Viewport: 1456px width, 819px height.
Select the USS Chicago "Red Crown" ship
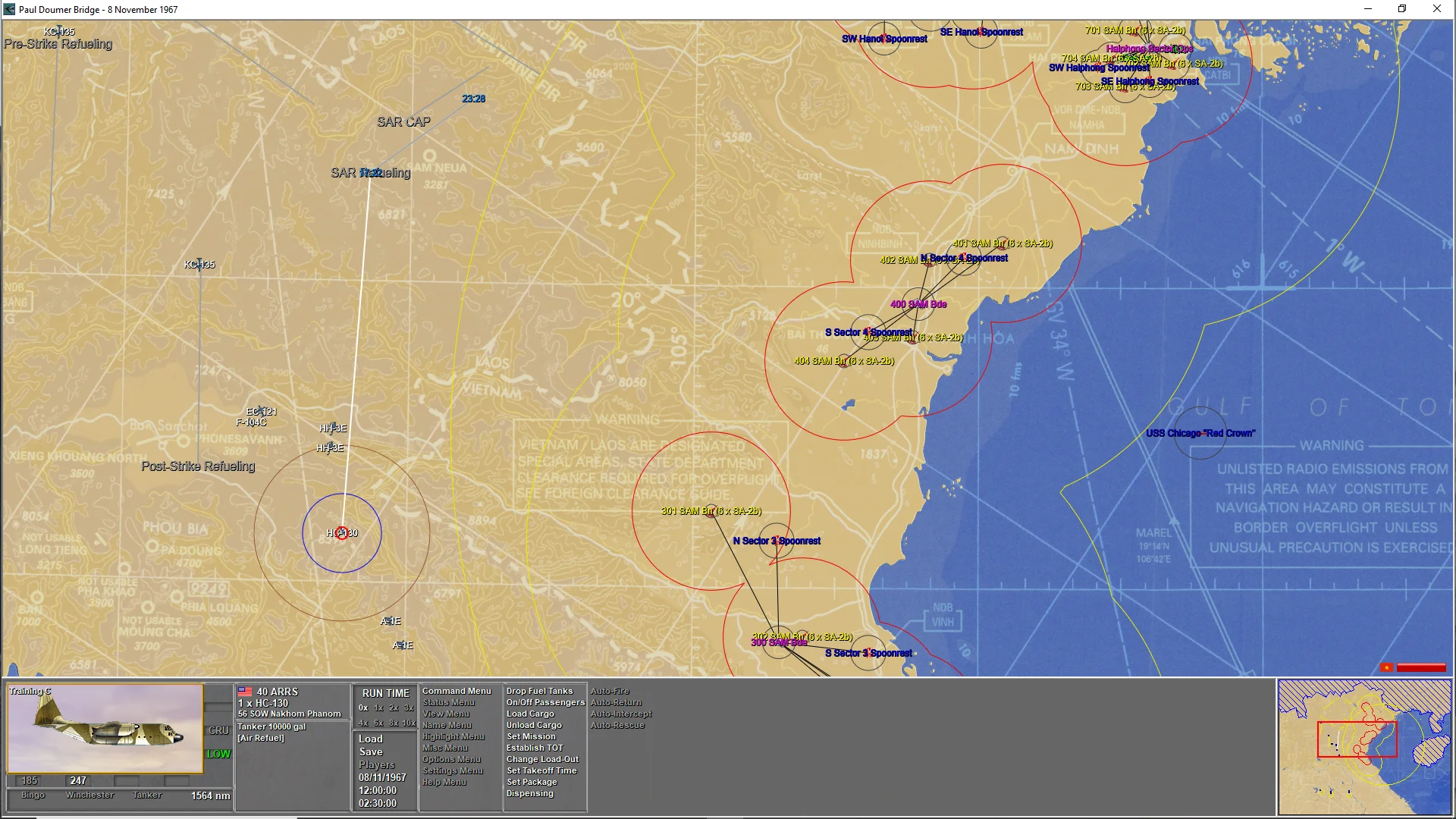tap(1200, 433)
